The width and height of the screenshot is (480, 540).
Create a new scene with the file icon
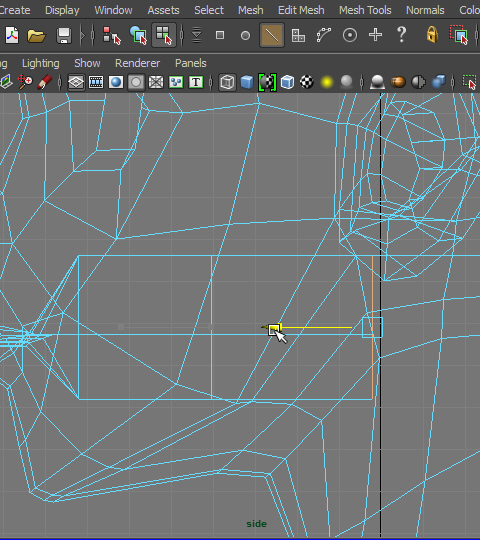click(12, 35)
